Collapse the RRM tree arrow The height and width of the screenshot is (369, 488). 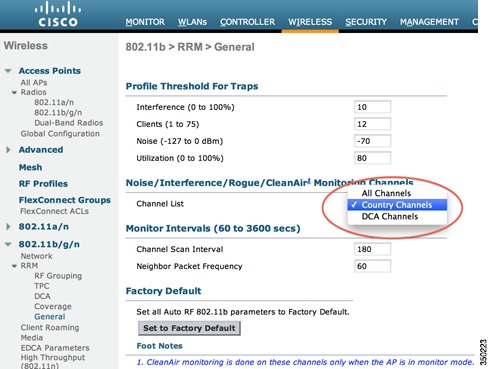point(14,266)
